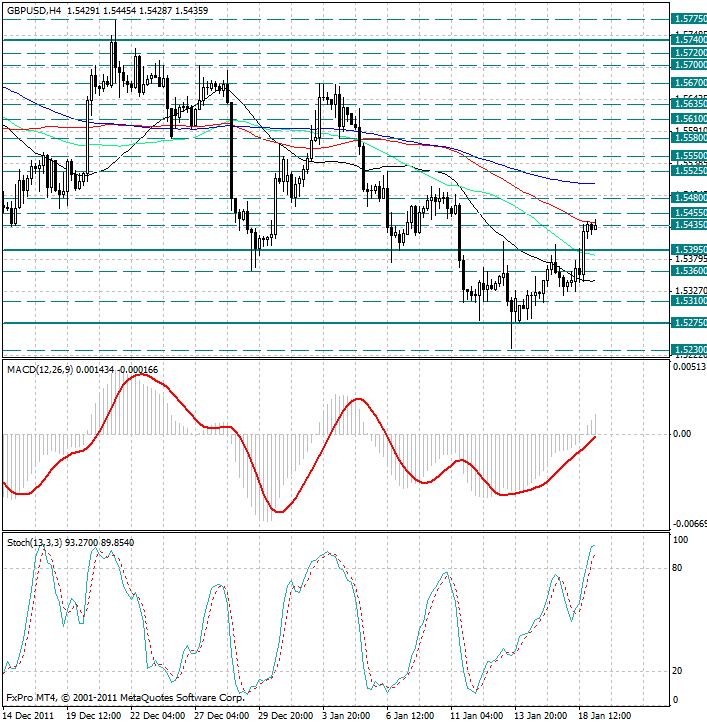Click the 6 Jan 12:00 time axis label
The height and width of the screenshot is (723, 707).
[410, 716]
